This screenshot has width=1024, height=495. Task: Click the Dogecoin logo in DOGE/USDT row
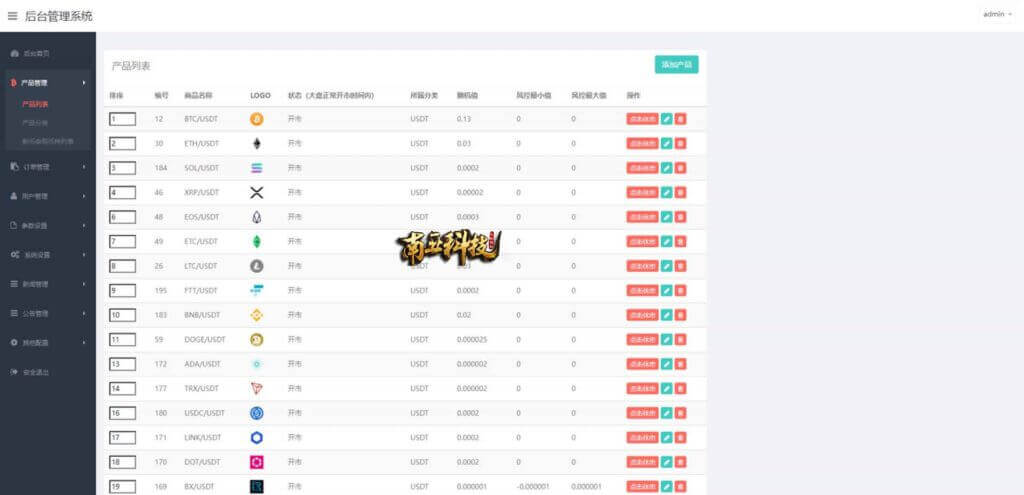[x=257, y=340]
